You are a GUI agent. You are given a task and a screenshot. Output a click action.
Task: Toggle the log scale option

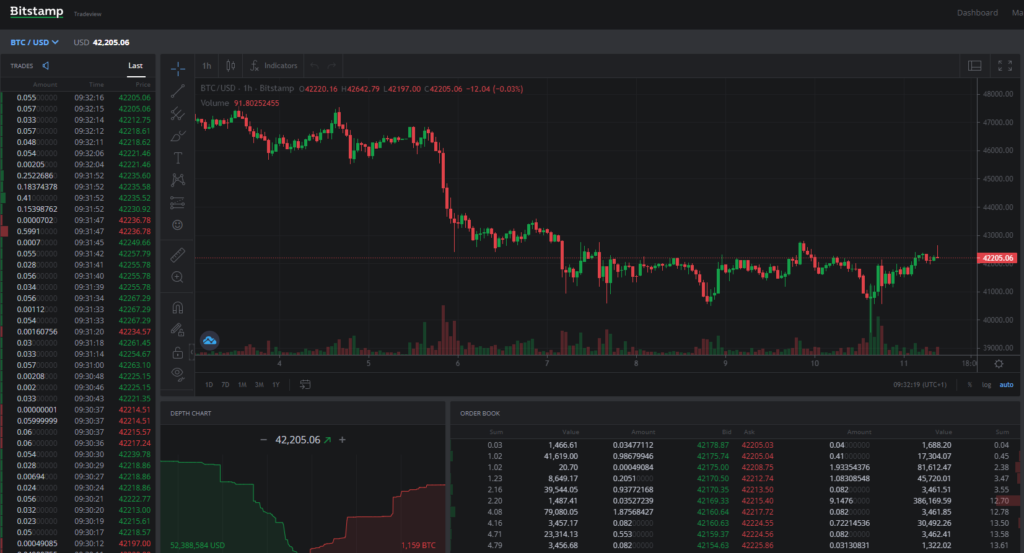pyautogui.click(x=986, y=385)
